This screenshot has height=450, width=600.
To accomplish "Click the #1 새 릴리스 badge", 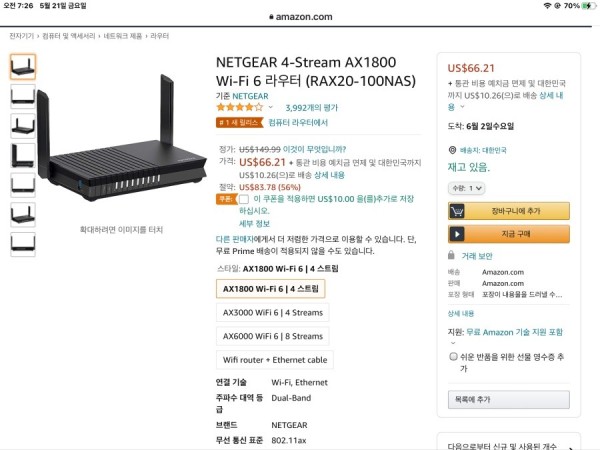I will pos(240,122).
